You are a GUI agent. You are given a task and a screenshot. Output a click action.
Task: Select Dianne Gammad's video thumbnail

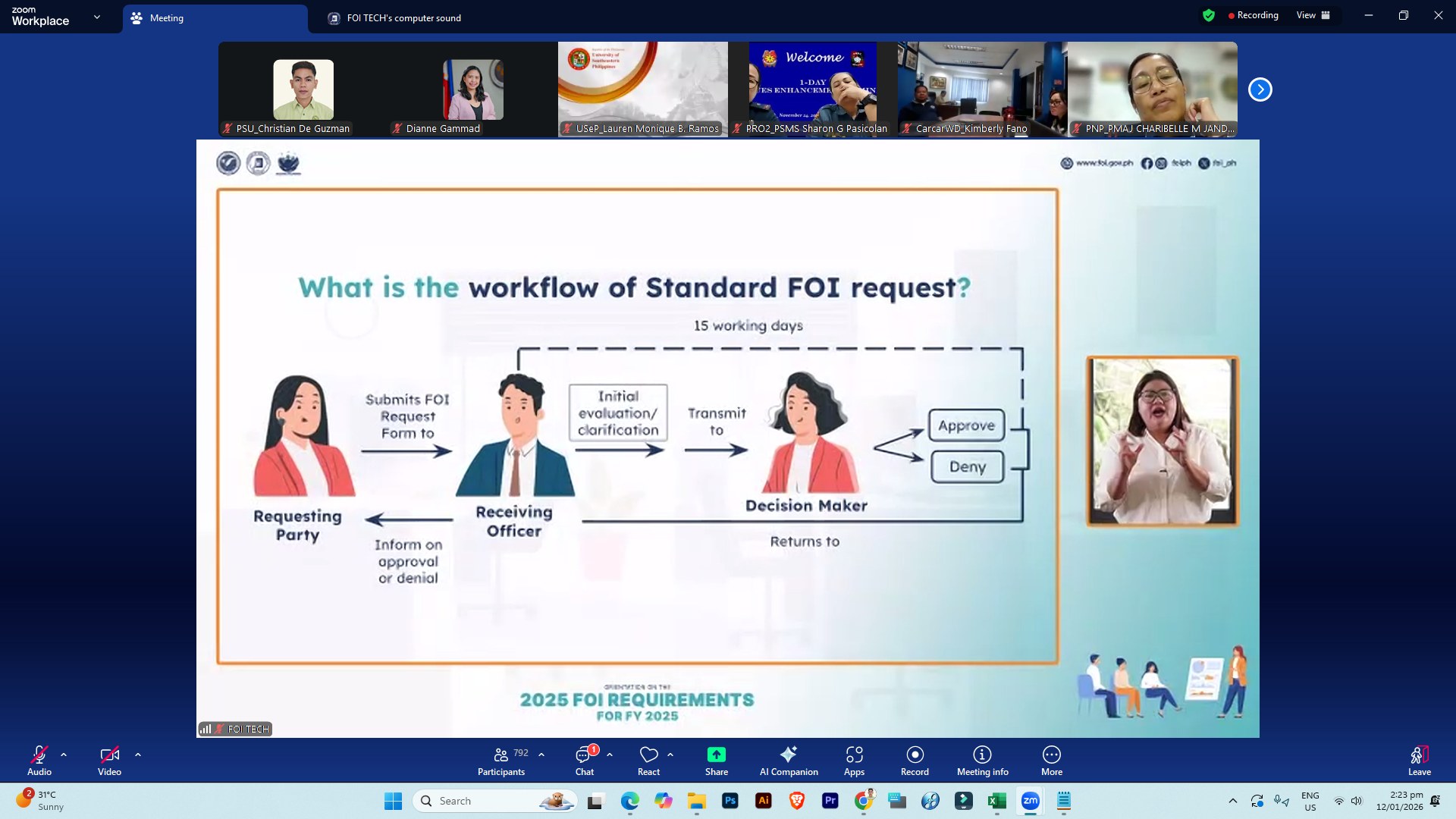coord(472,89)
